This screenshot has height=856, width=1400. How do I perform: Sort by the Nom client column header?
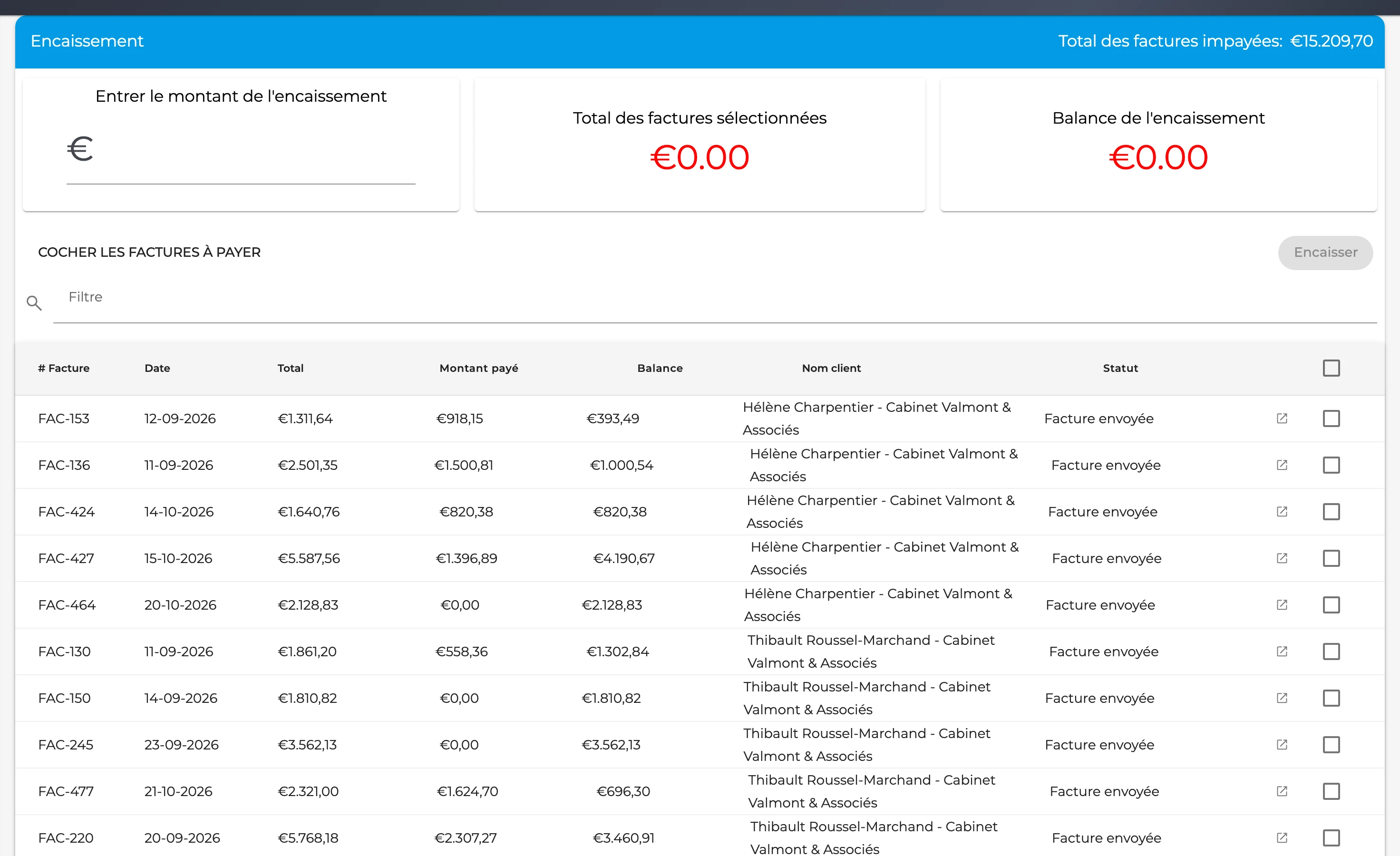click(x=831, y=368)
